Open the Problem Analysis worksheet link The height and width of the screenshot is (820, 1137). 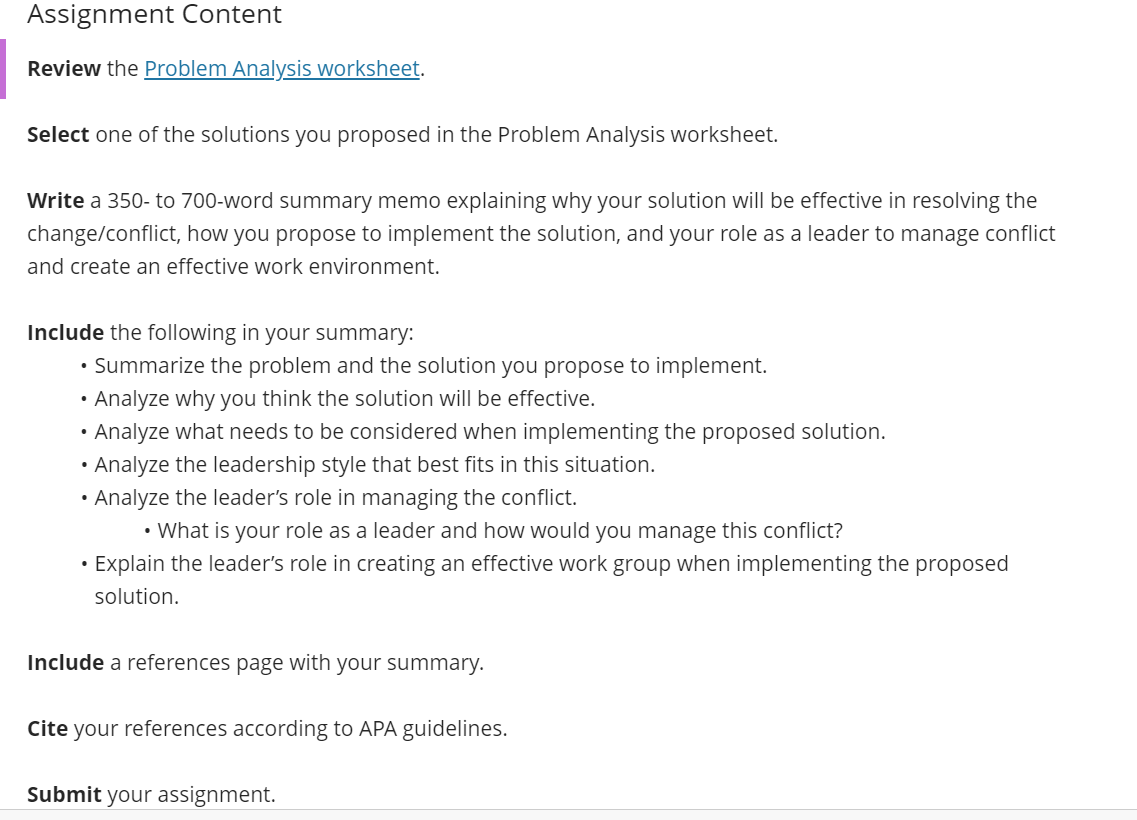coord(281,68)
